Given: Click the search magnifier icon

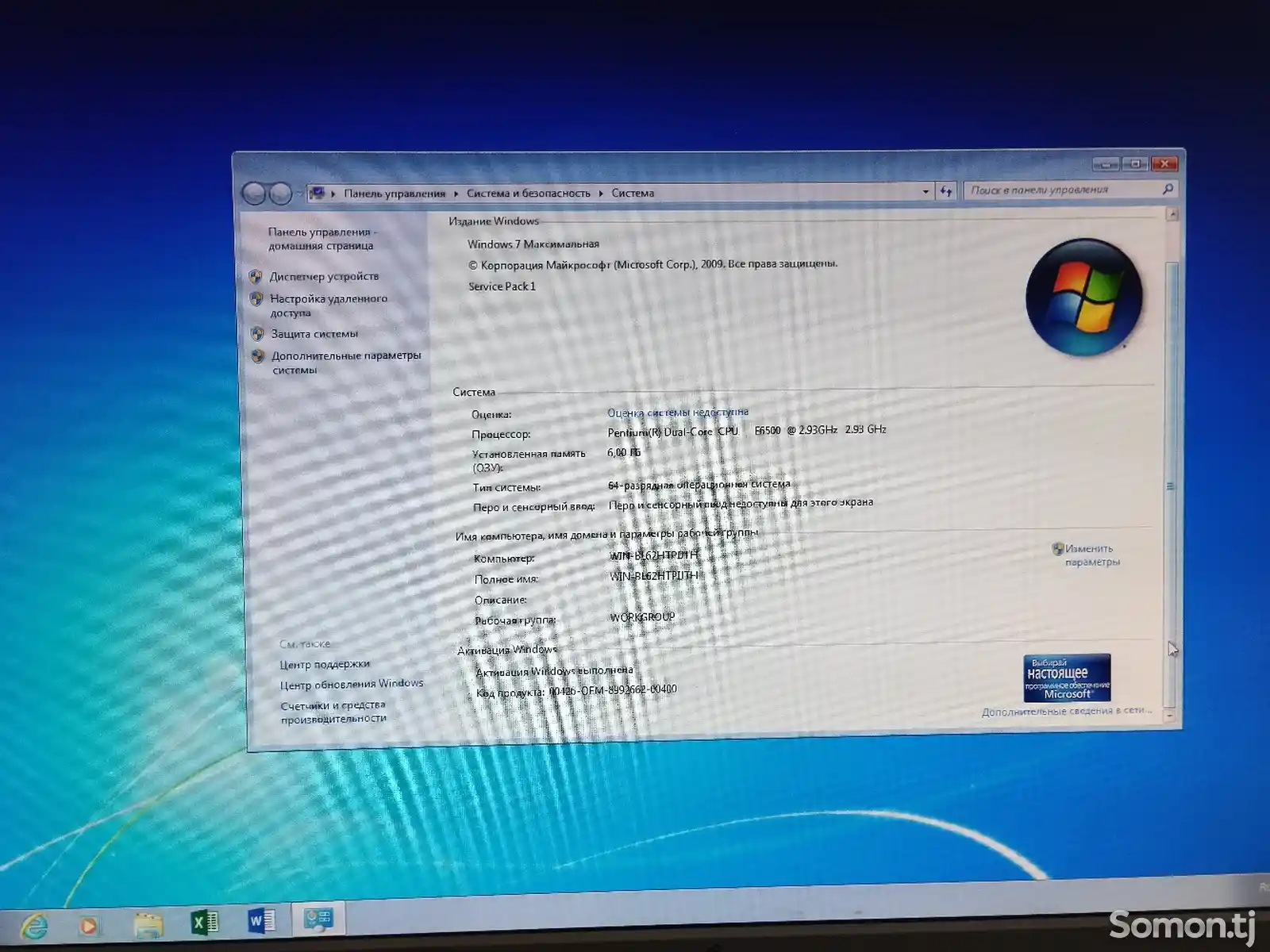Looking at the screenshot, I should [x=1168, y=189].
